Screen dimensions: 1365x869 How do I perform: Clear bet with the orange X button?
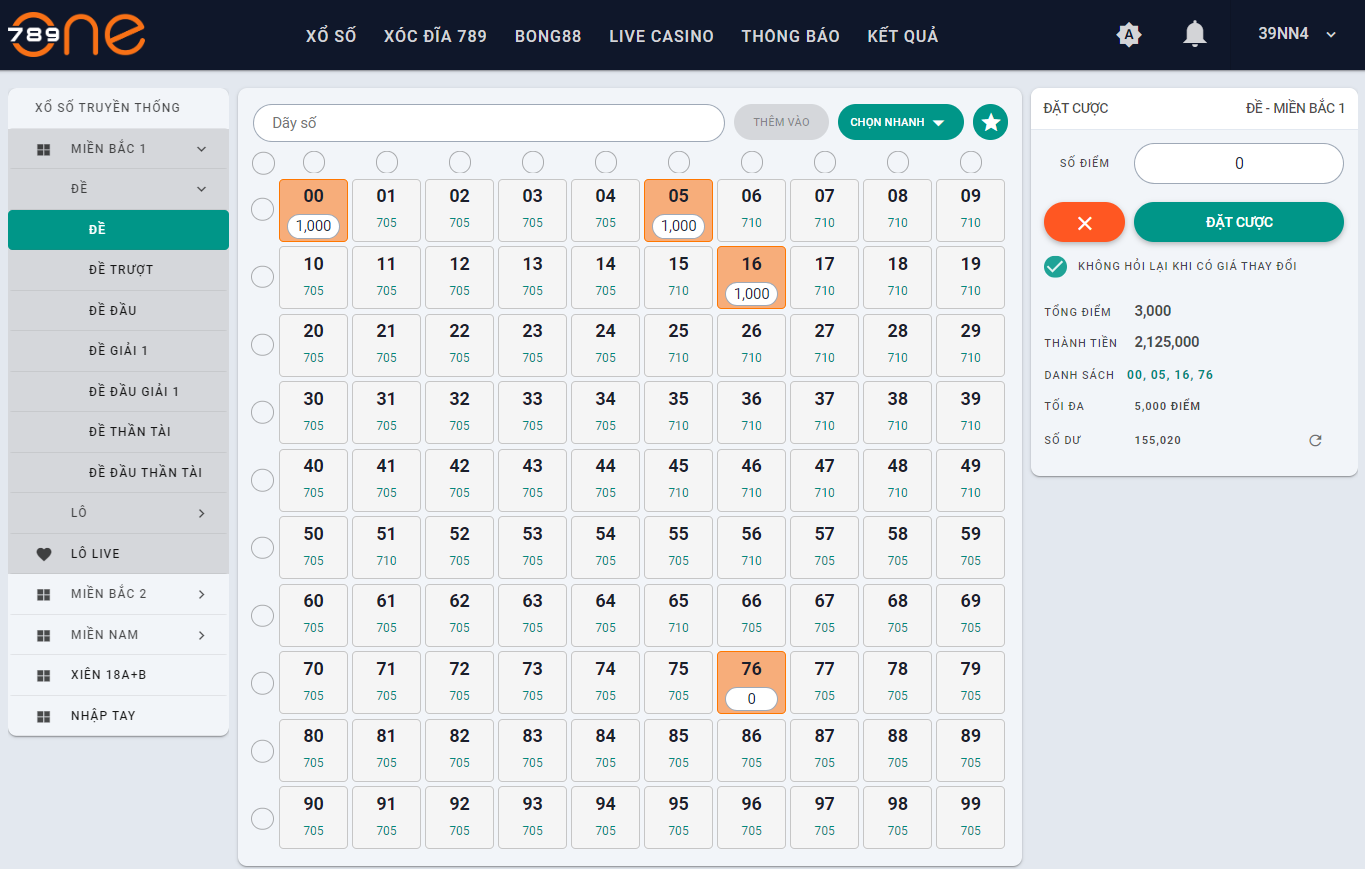1084,222
